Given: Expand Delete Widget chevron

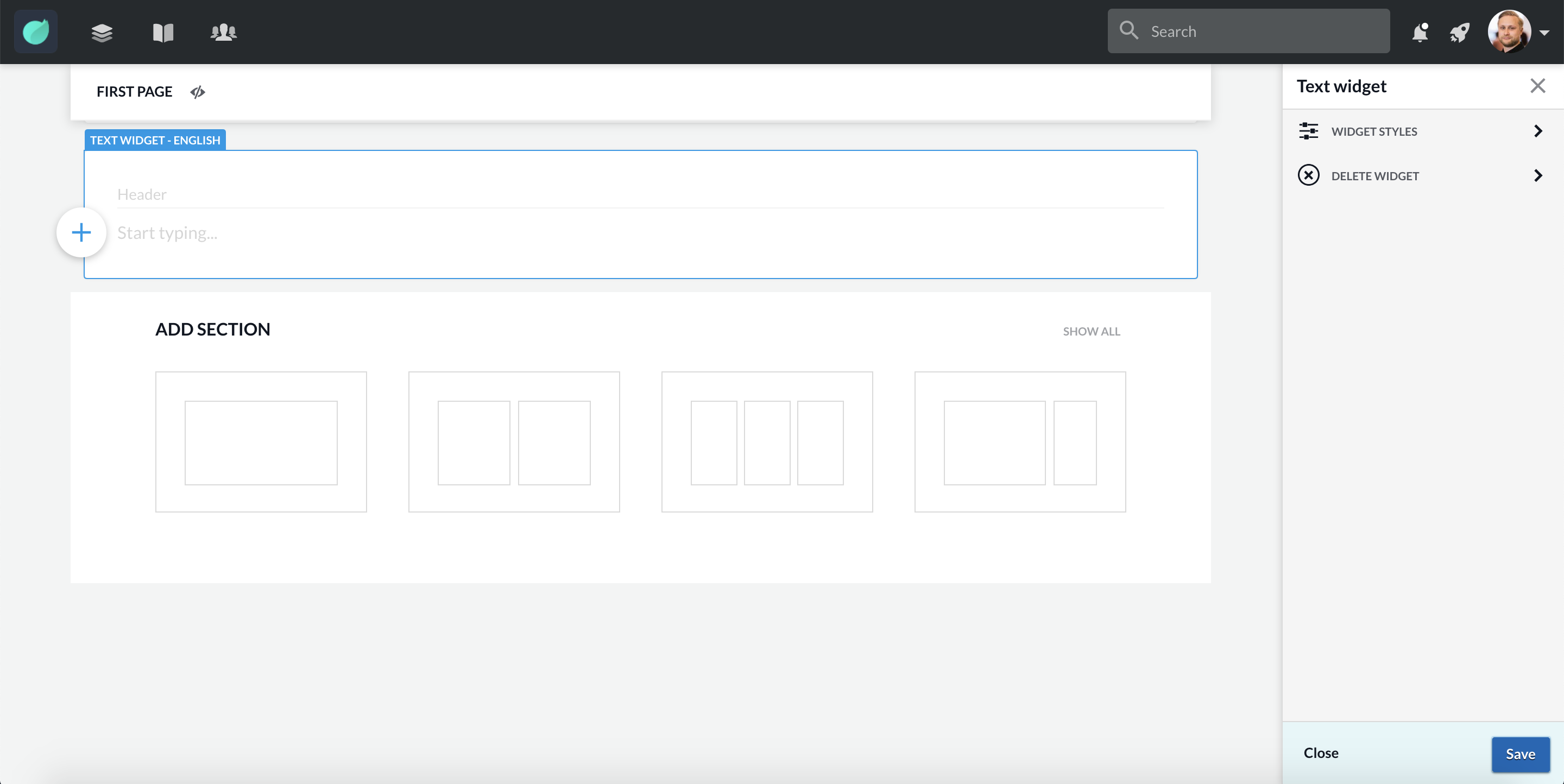Looking at the screenshot, I should tap(1537, 175).
